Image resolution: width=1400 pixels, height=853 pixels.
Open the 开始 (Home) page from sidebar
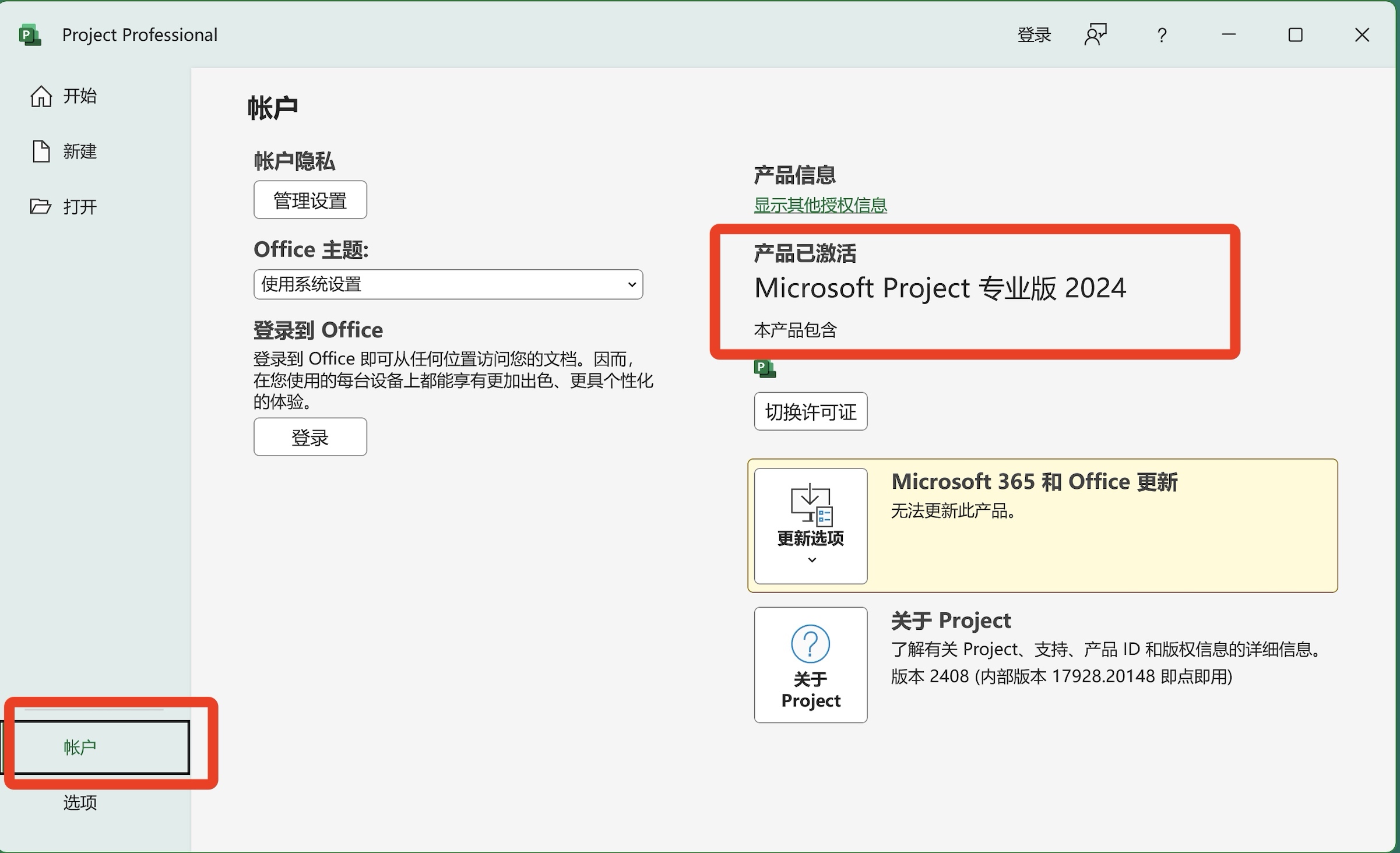tap(41, 95)
